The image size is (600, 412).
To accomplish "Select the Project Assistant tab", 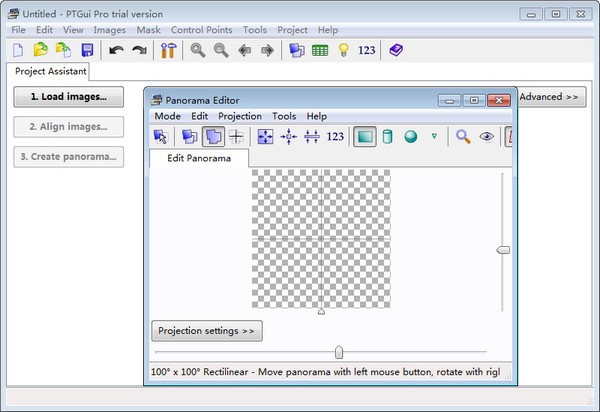I will (51, 71).
